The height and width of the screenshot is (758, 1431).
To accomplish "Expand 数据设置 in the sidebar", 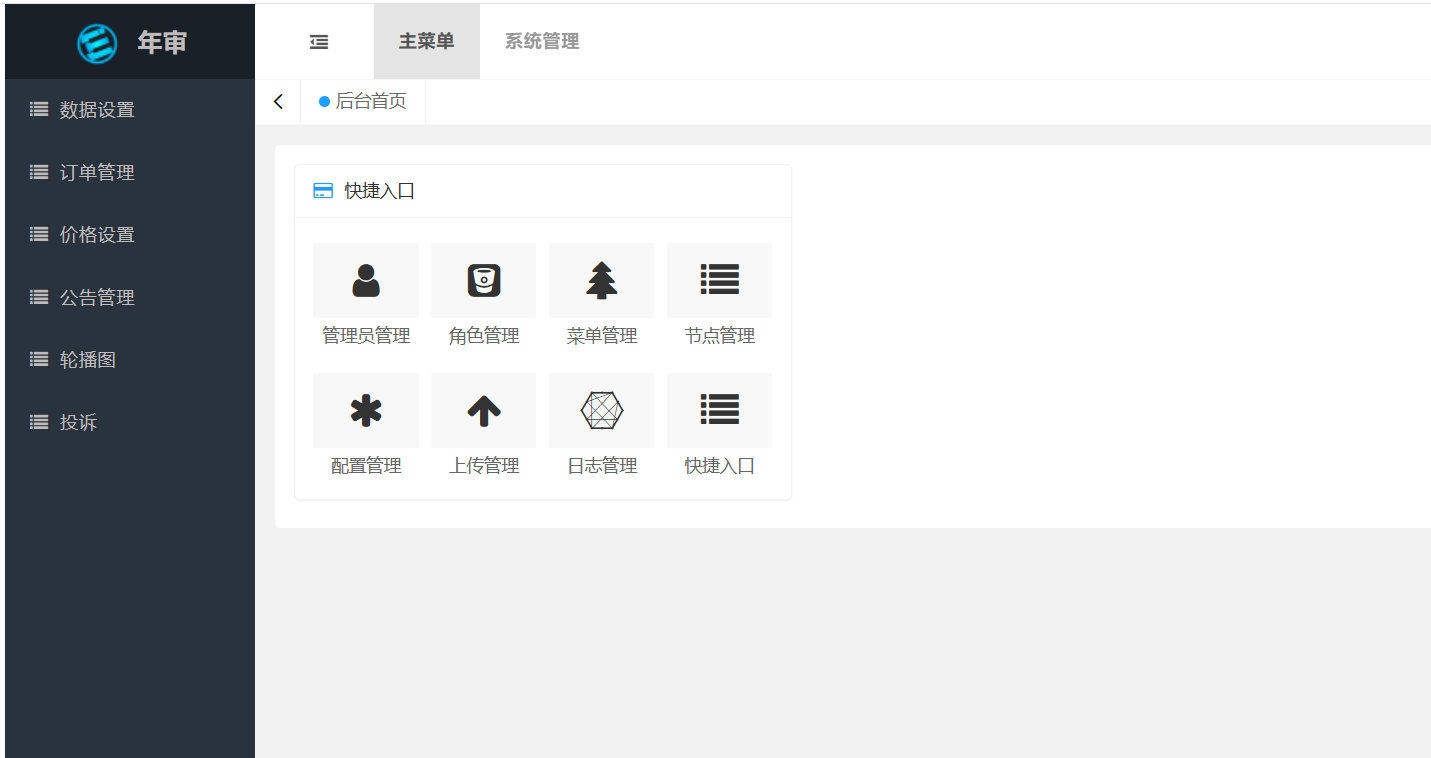I will (x=97, y=110).
